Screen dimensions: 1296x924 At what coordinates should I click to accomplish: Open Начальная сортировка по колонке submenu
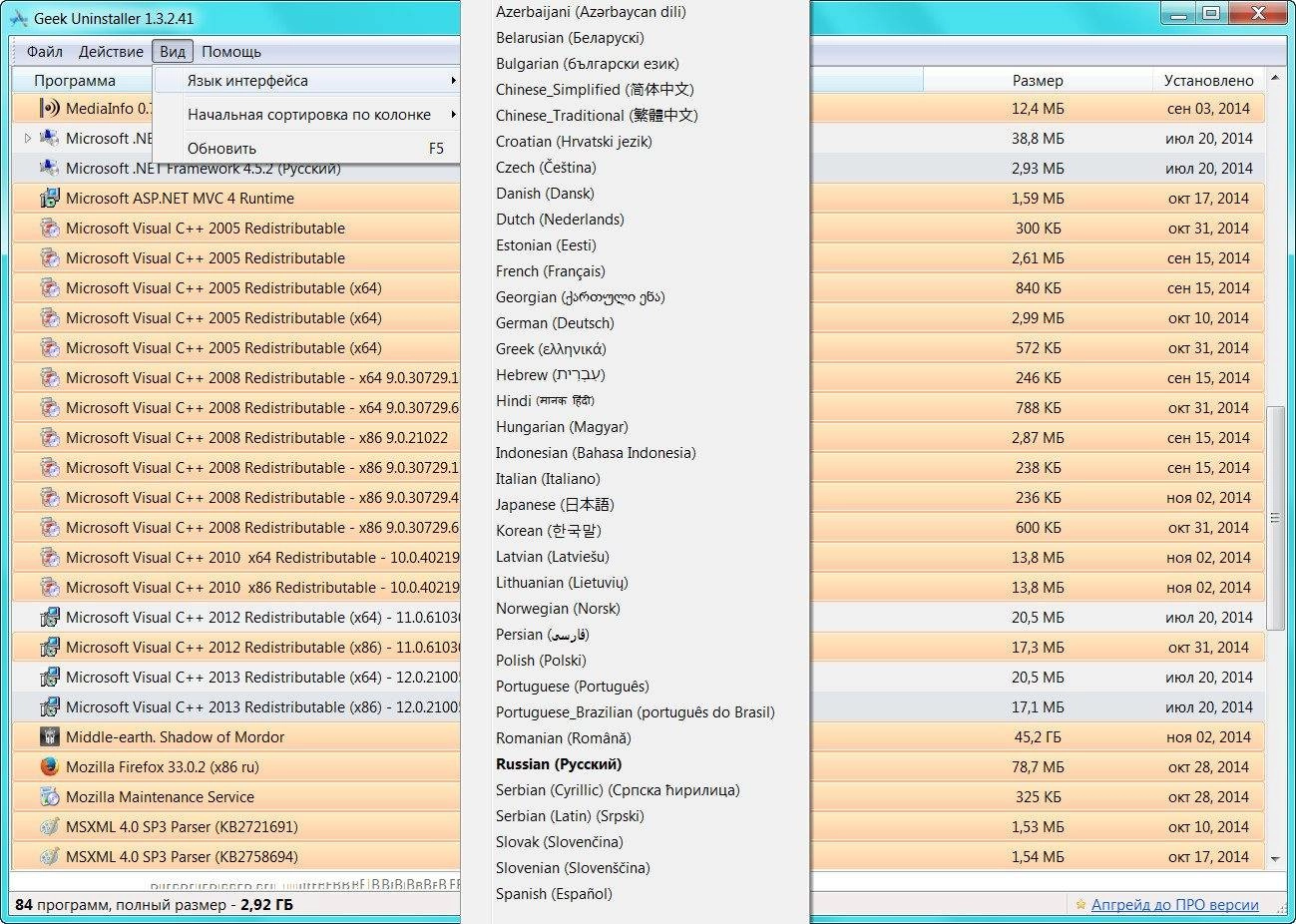pos(306,115)
